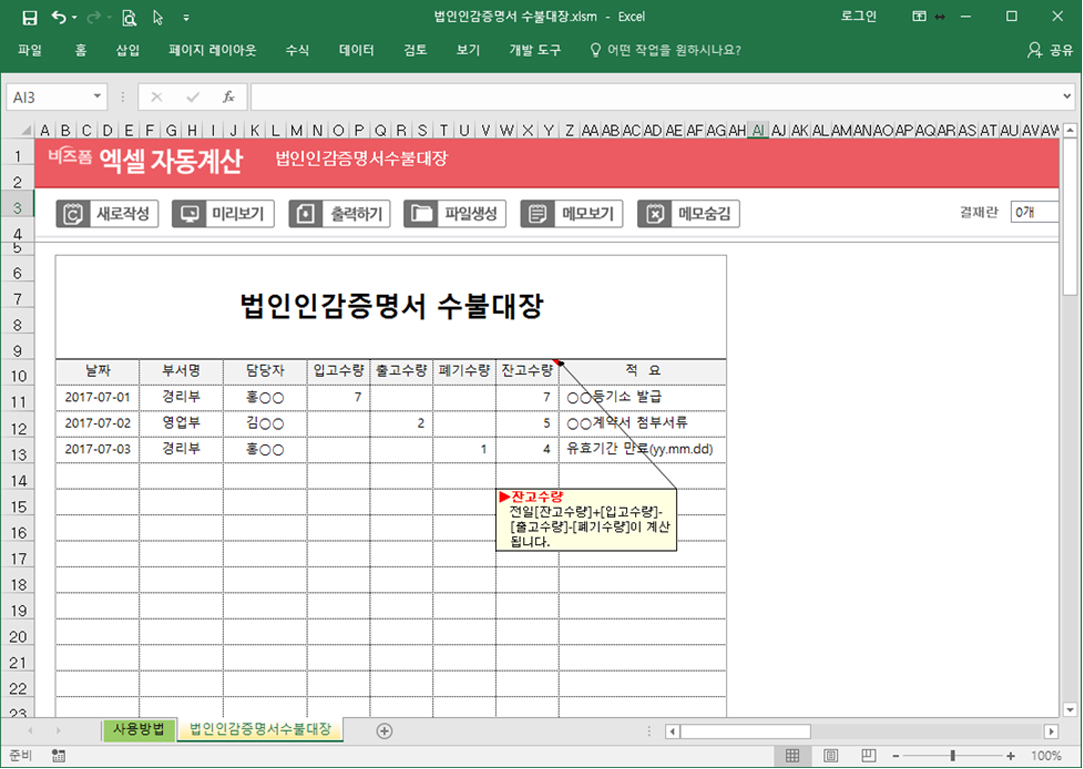Viewport: 1083px width, 769px height.
Task: Click the 미리보기 button
Action: [x=223, y=213]
